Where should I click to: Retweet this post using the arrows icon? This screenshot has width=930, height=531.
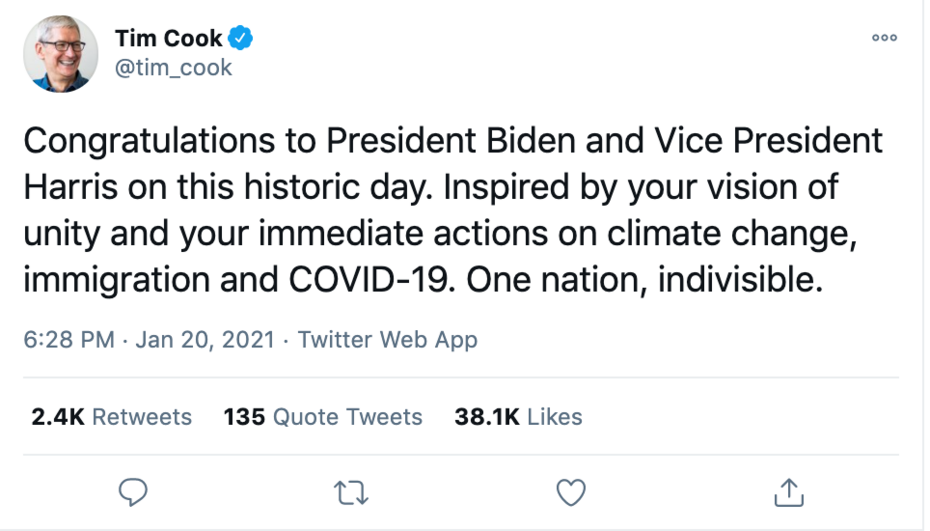(352, 492)
